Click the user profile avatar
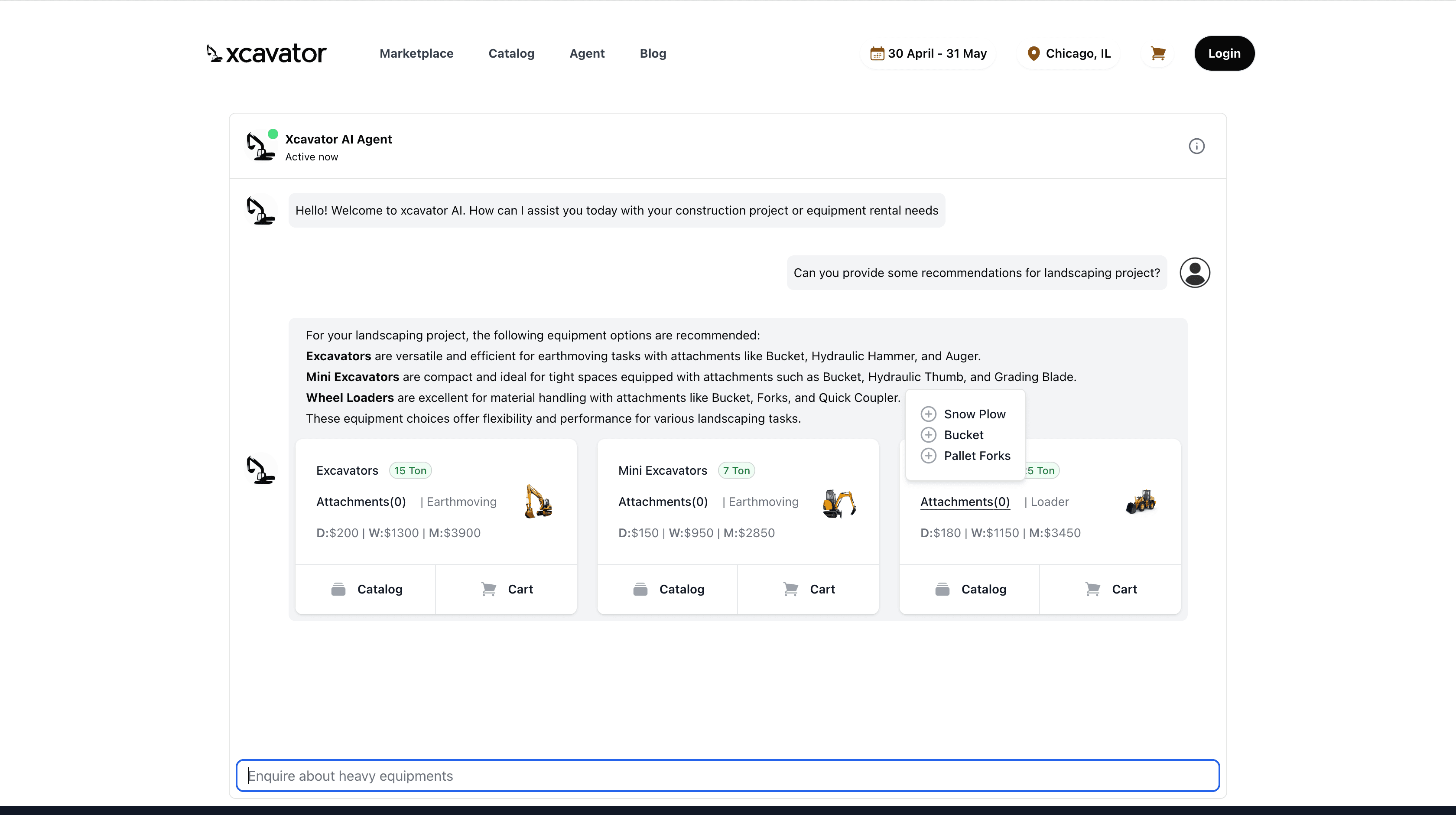Viewport: 1456px width, 815px height. tap(1195, 273)
